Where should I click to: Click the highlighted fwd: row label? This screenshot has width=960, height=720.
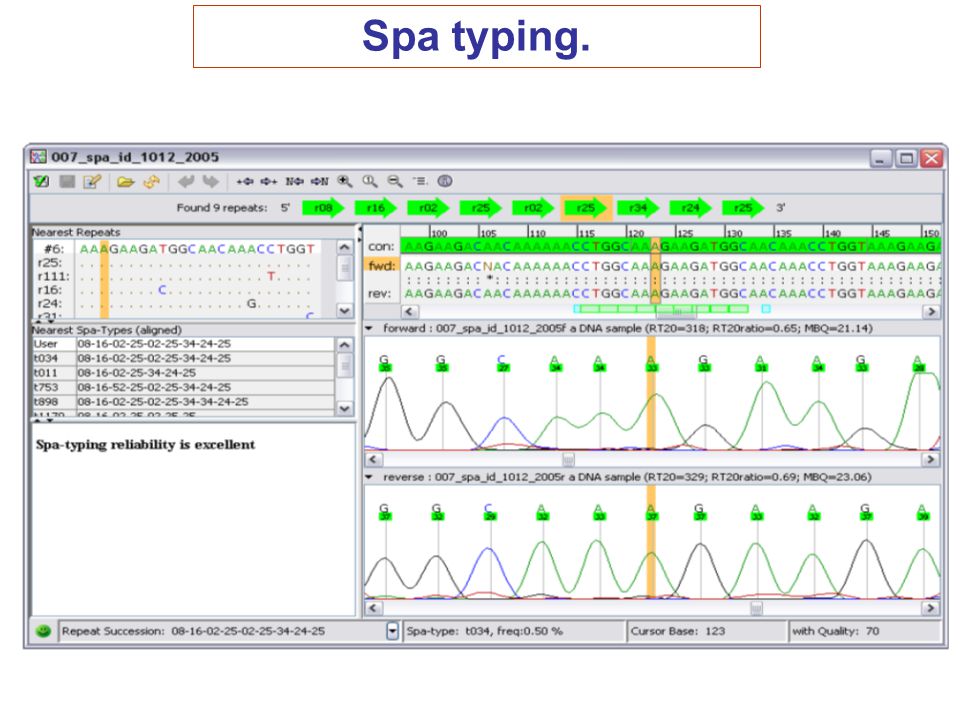pyautogui.click(x=381, y=265)
